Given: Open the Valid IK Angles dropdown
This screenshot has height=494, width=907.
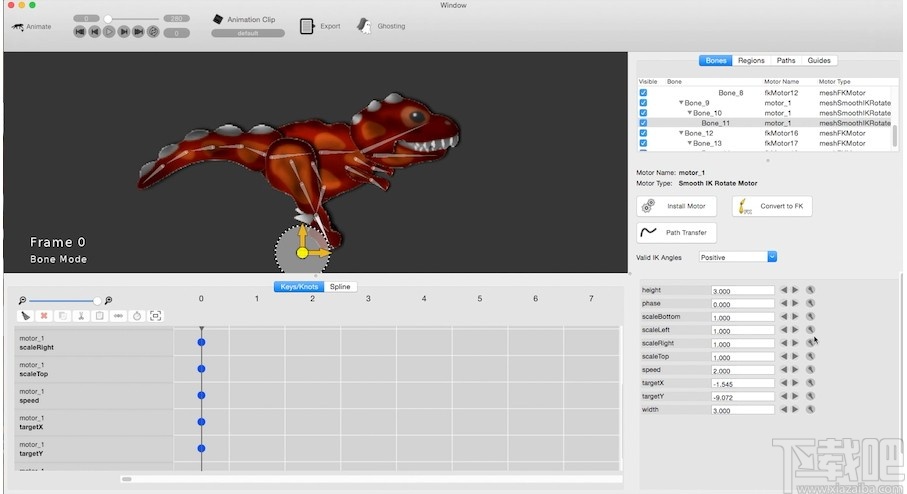Looking at the screenshot, I should point(737,257).
